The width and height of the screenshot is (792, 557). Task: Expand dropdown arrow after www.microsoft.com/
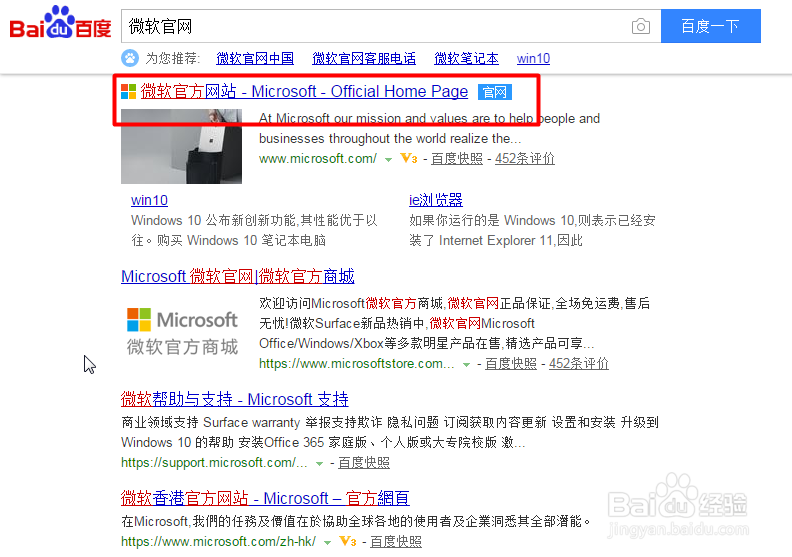[x=388, y=160]
